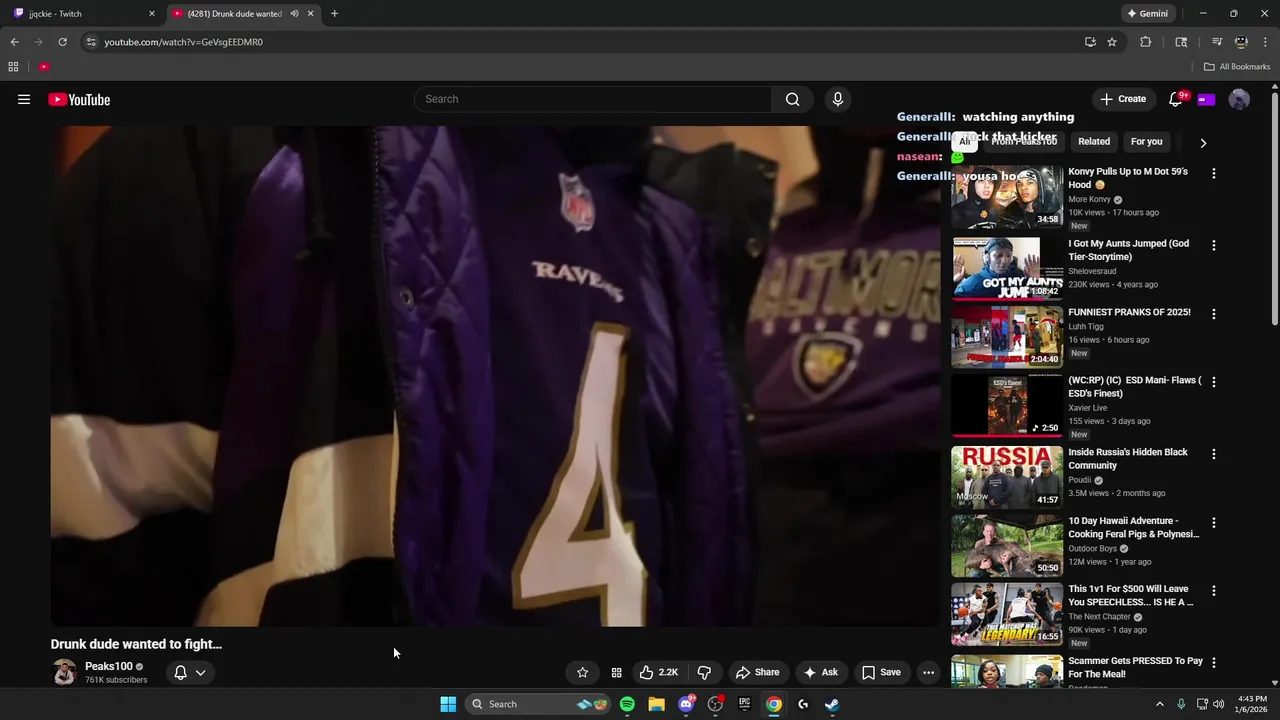Viewport: 1280px width, 720px height.
Task: Show more filter chips with right arrow
Action: (x=1203, y=143)
